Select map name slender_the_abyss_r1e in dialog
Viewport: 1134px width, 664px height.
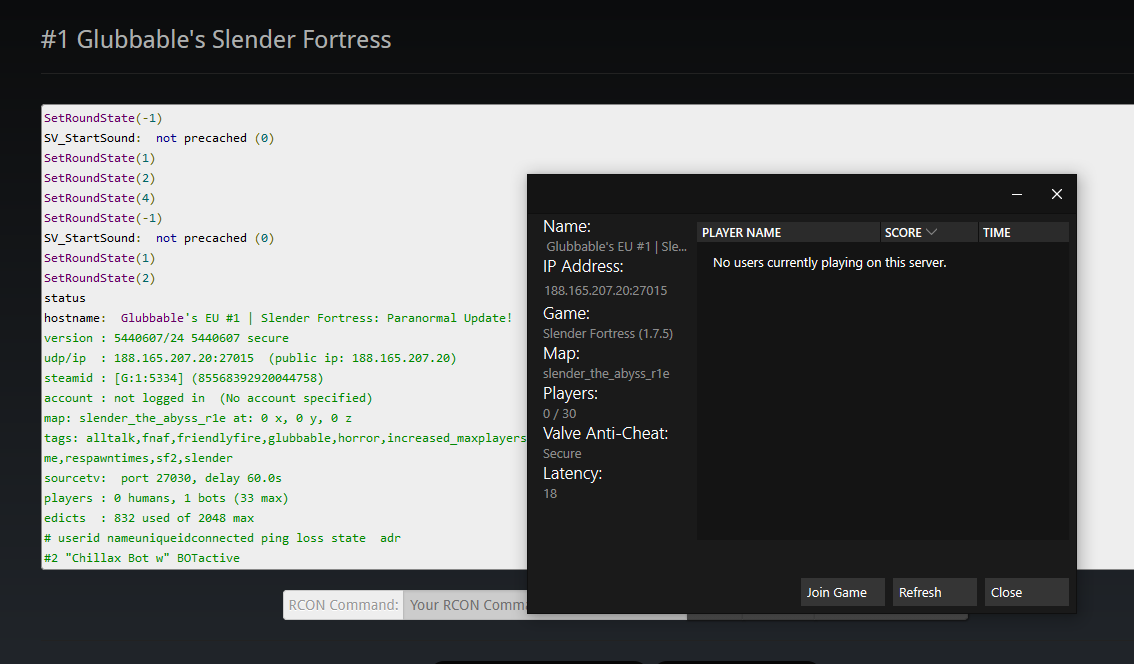606,374
